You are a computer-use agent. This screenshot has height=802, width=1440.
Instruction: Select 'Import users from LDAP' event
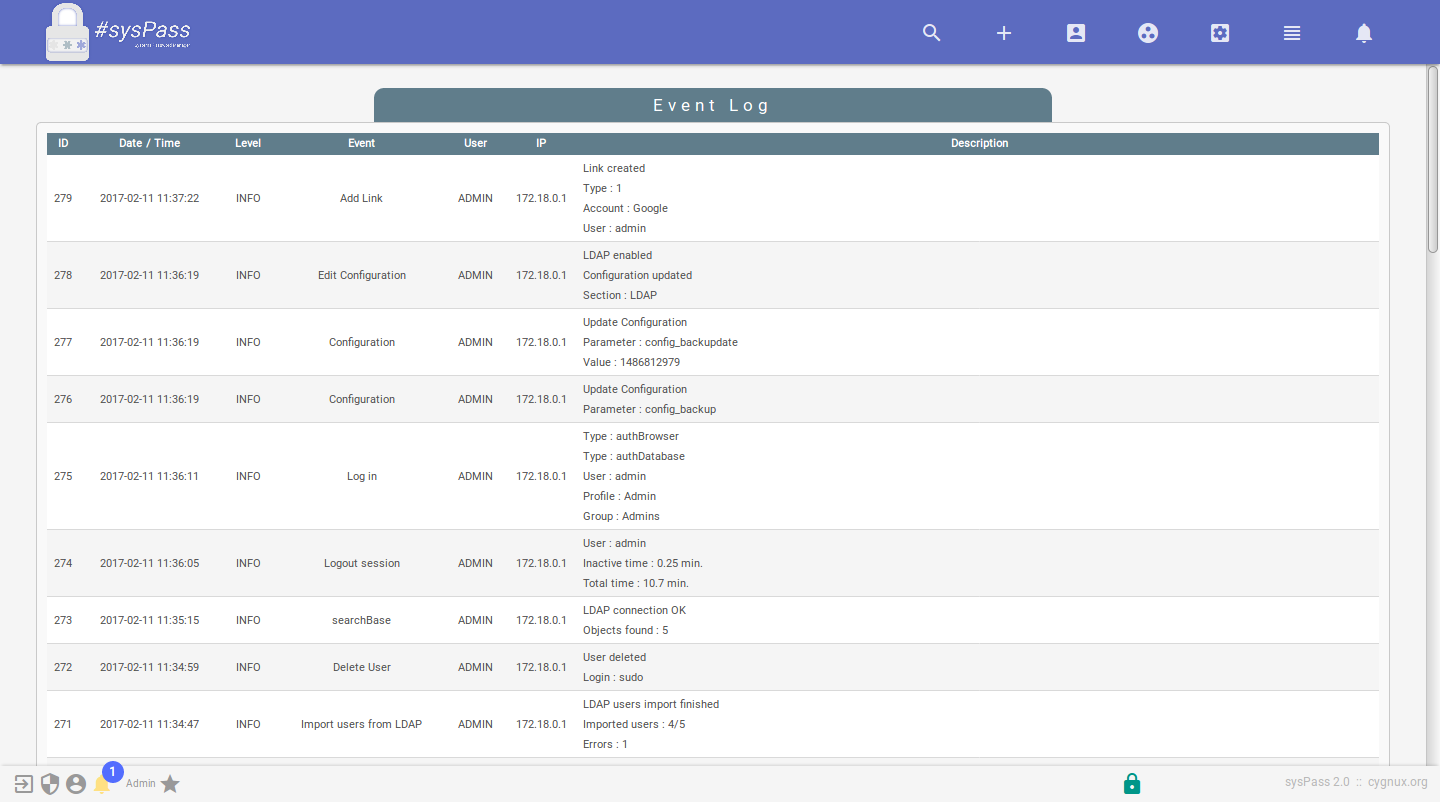[362, 724]
